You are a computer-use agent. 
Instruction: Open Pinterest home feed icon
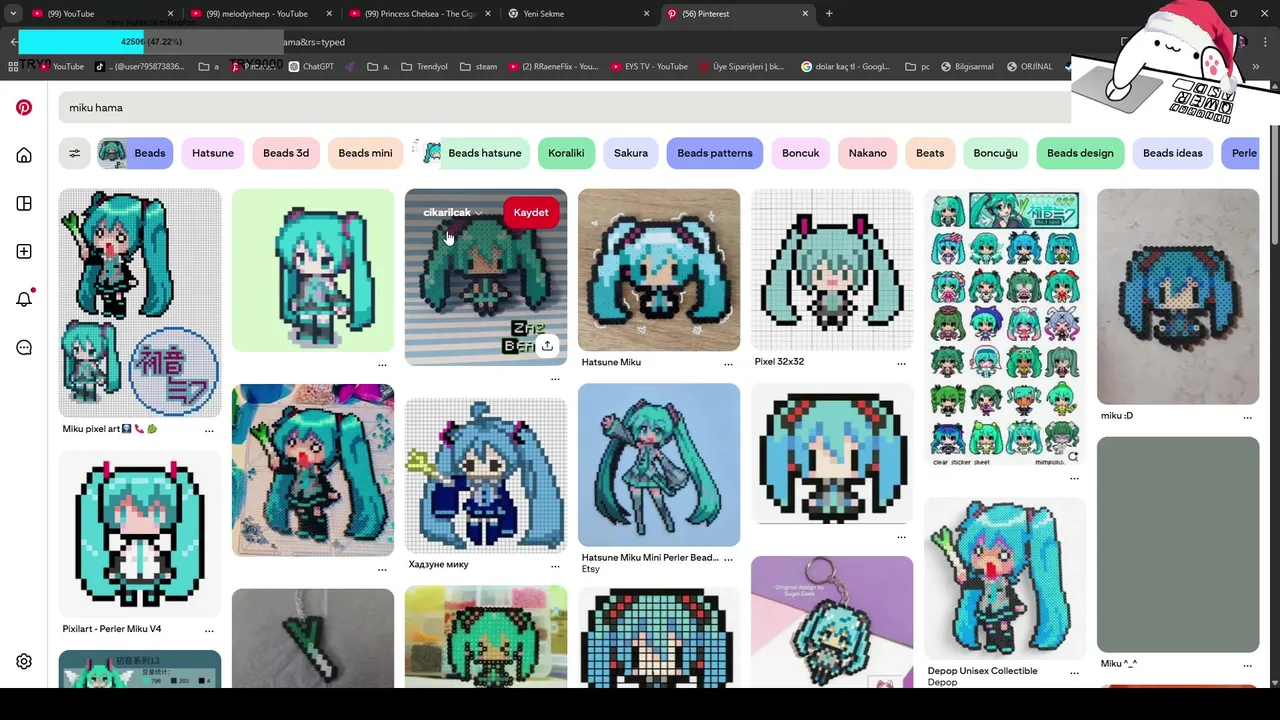pyautogui.click(x=24, y=155)
